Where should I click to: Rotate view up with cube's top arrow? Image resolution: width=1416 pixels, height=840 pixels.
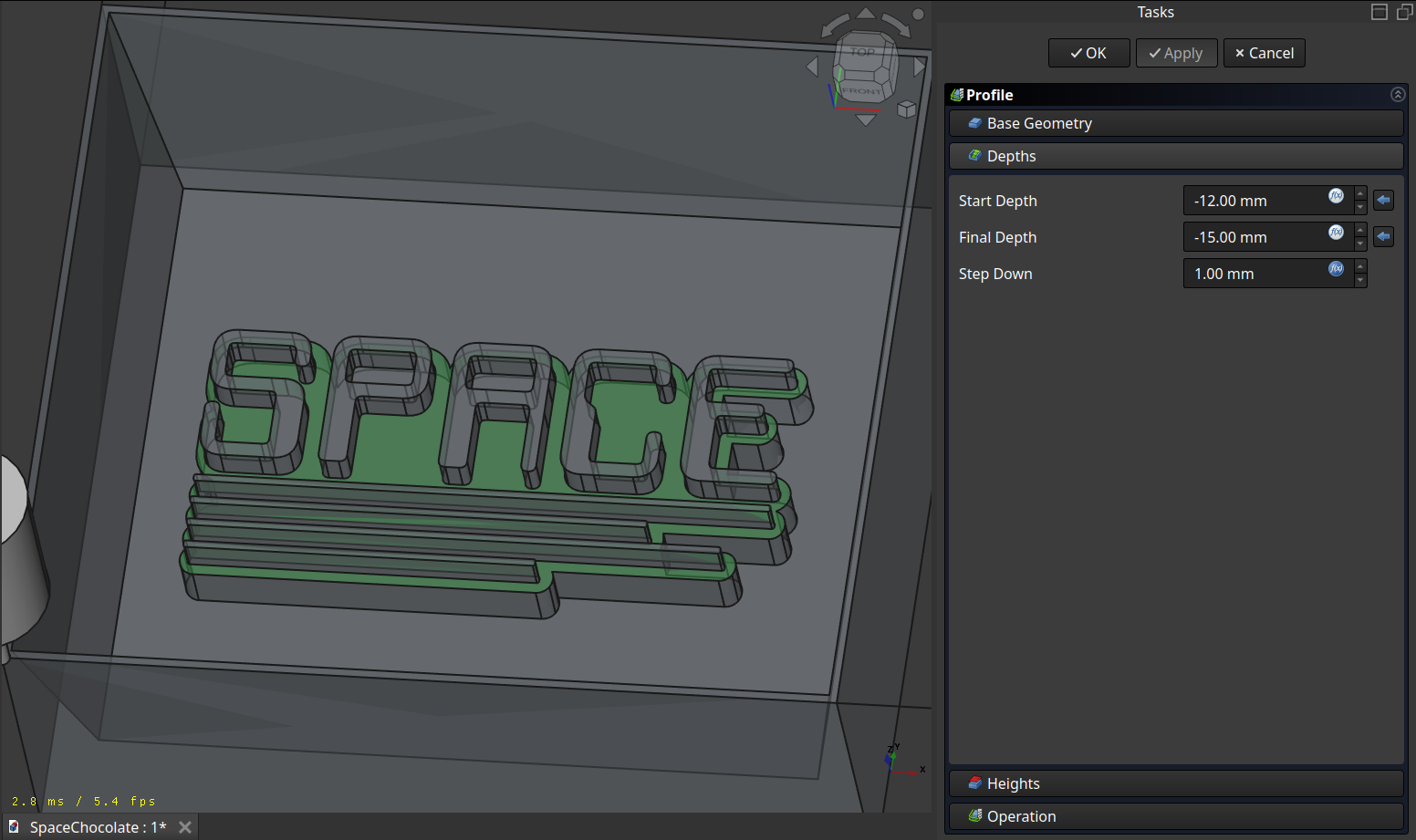(866, 13)
